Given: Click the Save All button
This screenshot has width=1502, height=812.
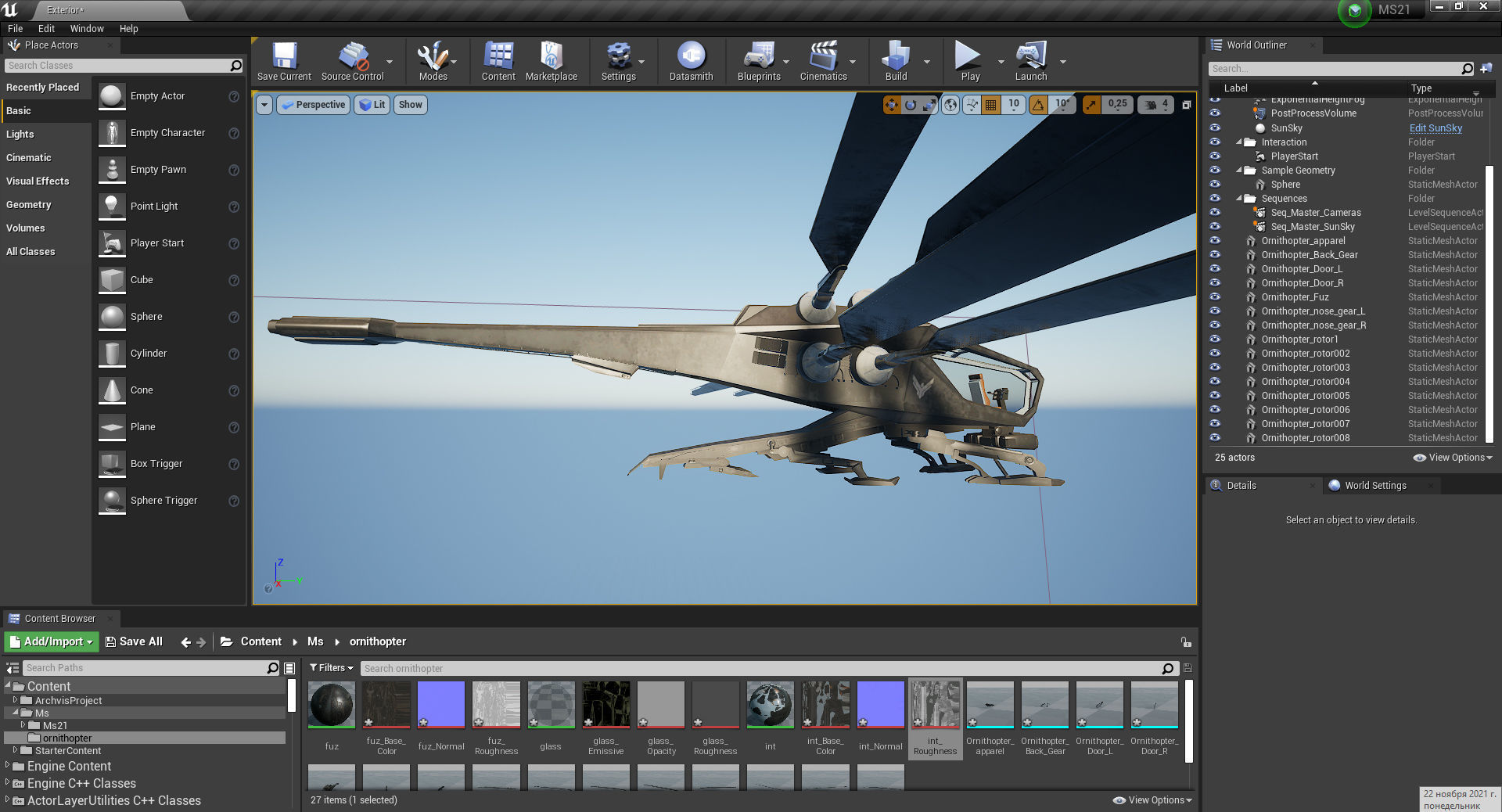Looking at the screenshot, I should [134, 641].
